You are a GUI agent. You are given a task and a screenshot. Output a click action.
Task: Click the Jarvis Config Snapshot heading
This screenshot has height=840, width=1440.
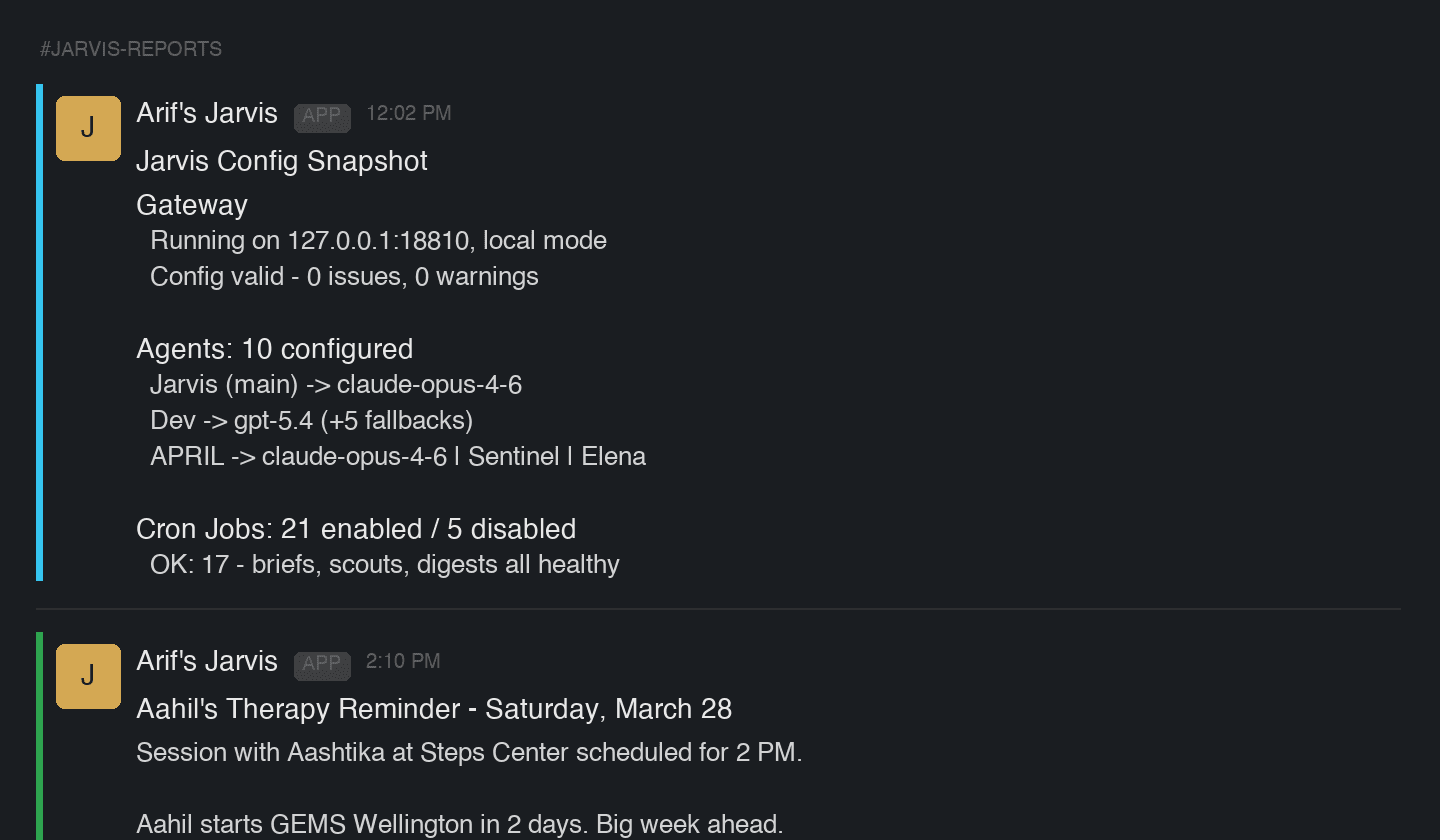(281, 161)
